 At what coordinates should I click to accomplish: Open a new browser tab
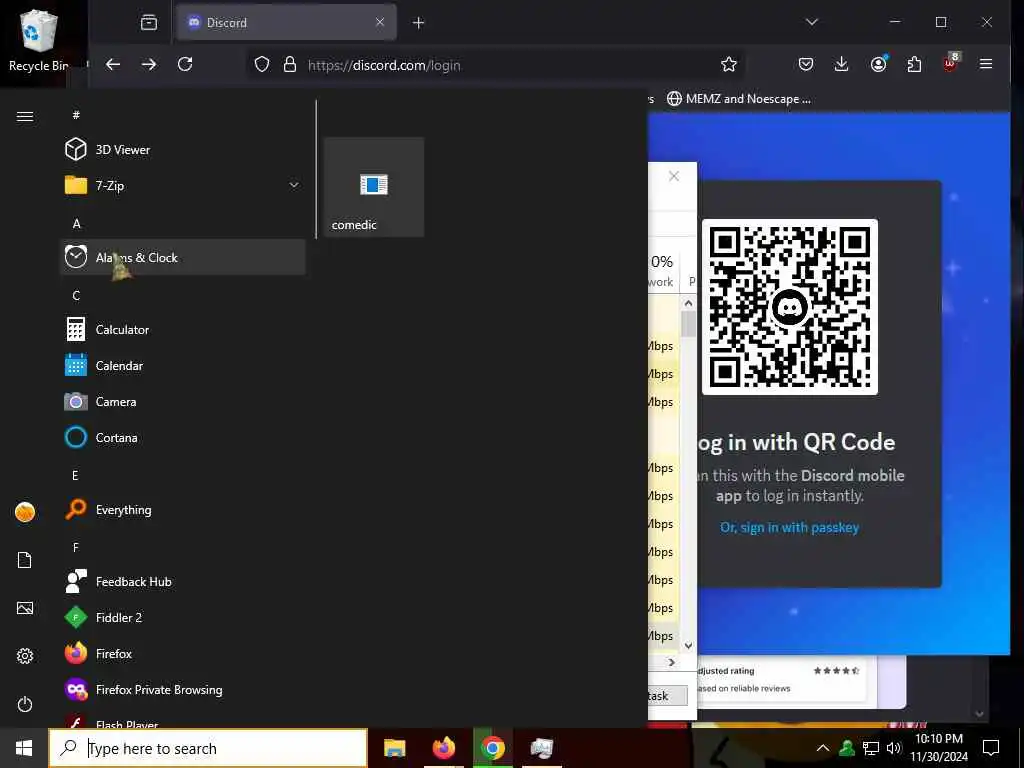pyautogui.click(x=419, y=23)
